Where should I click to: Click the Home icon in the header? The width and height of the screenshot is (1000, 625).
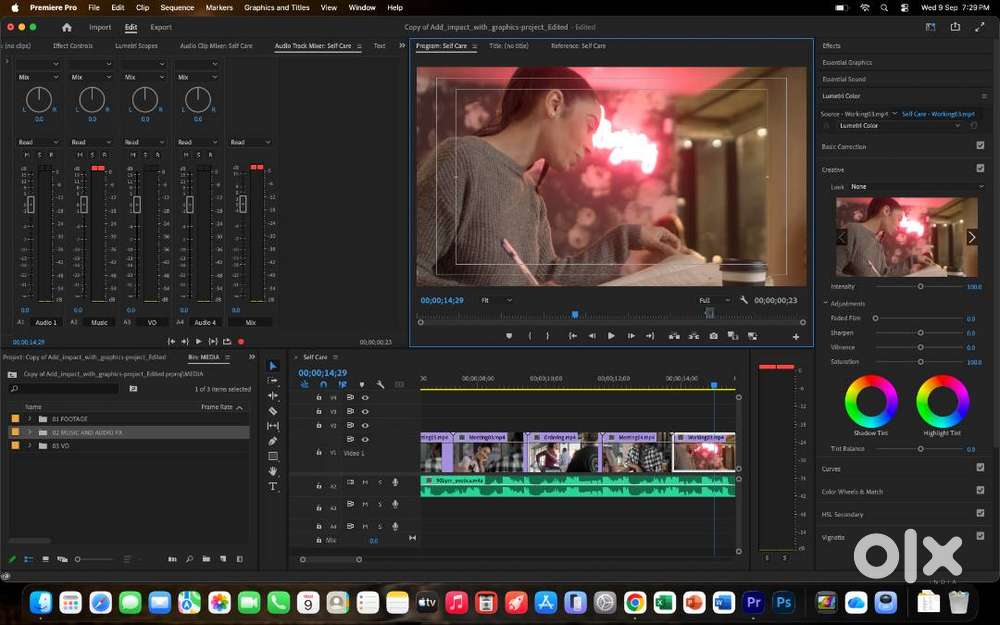66,27
